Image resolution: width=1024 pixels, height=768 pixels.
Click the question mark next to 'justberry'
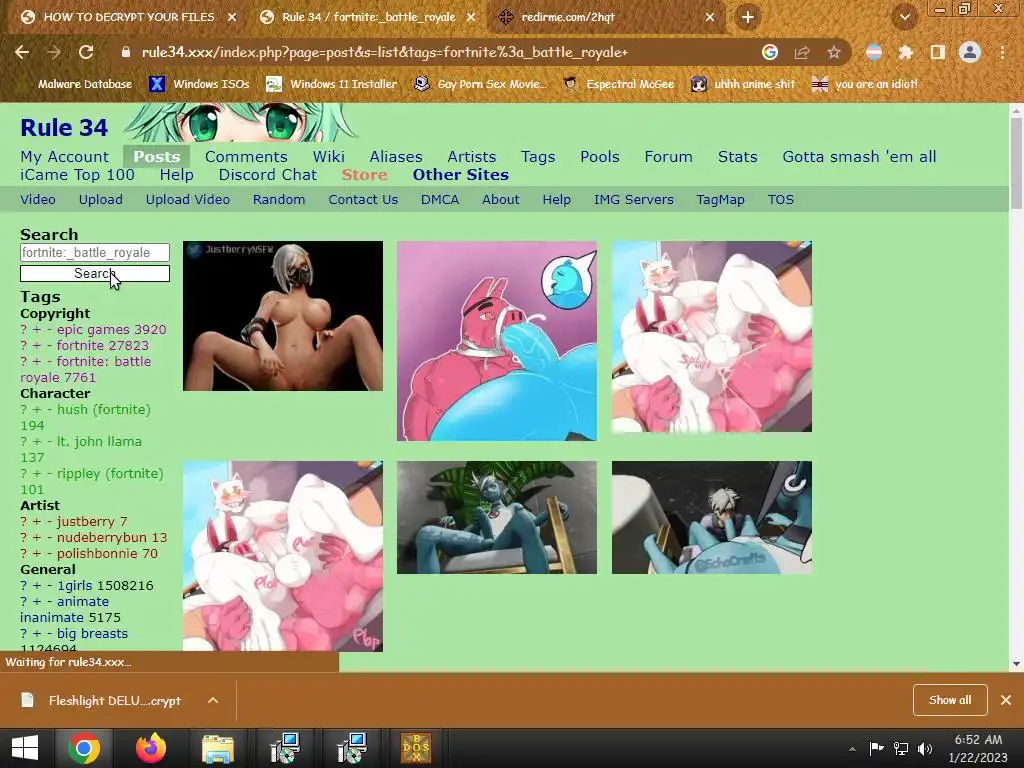pyautogui.click(x=24, y=522)
